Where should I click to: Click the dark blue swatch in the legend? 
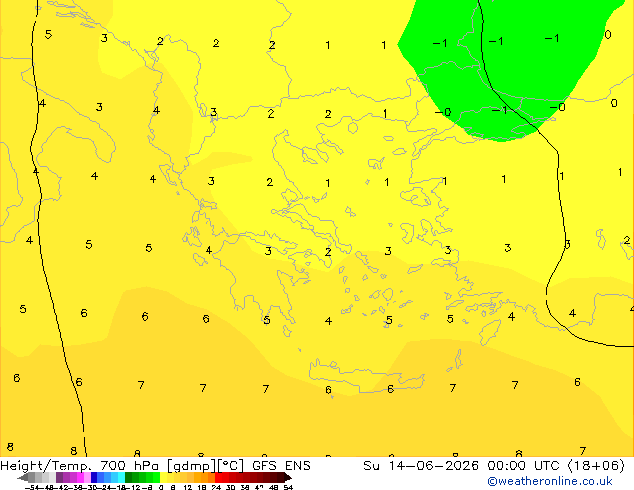pos(94,477)
